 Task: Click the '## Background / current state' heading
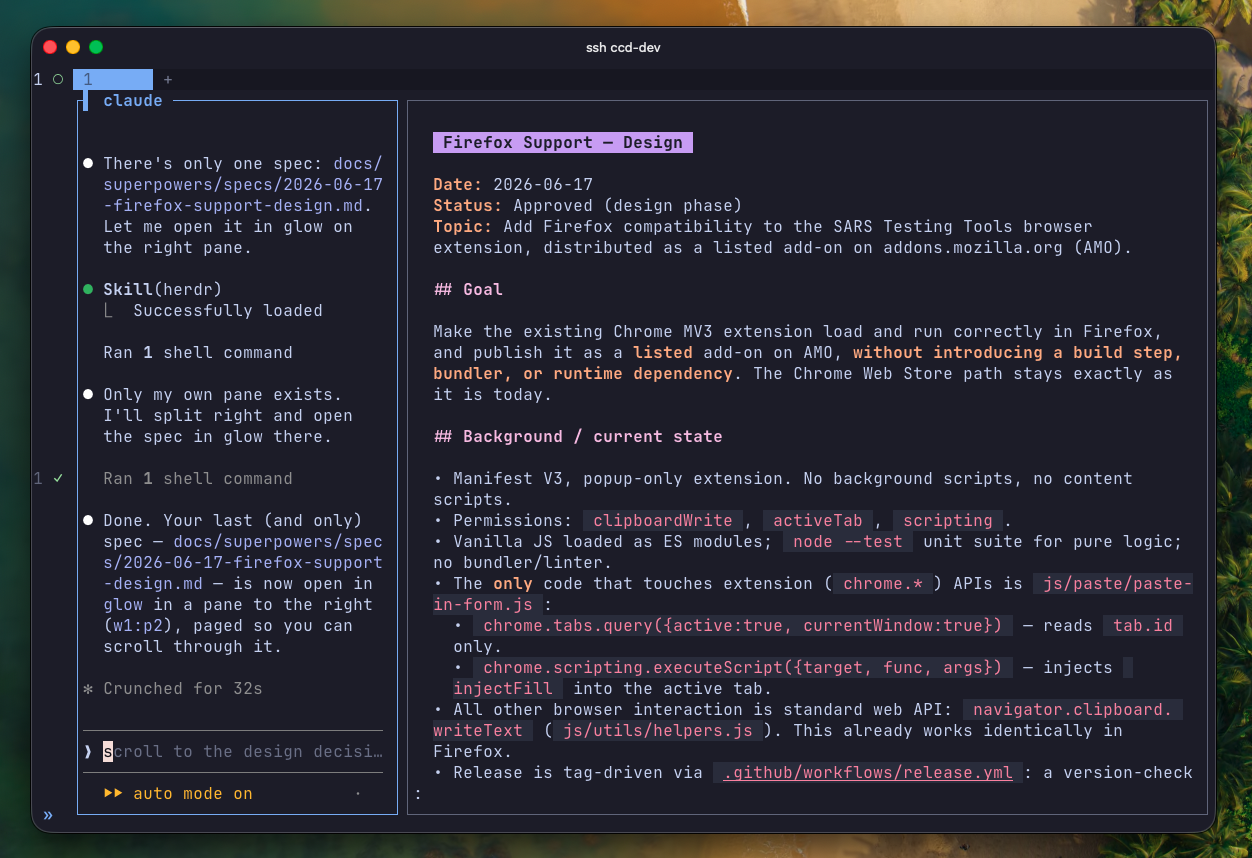point(578,437)
